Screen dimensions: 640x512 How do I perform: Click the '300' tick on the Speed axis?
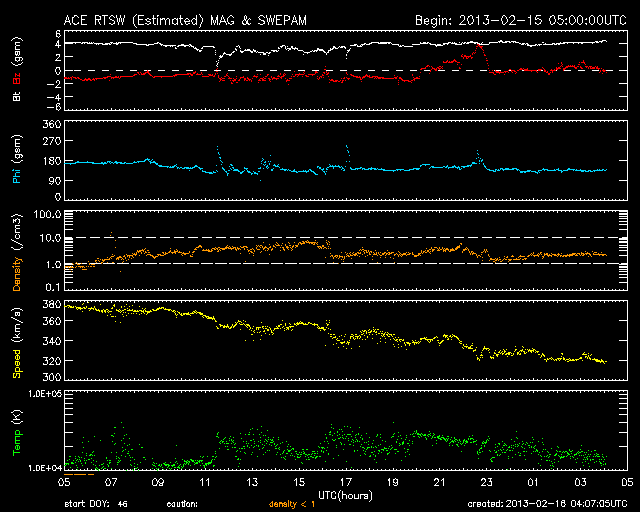coord(52,377)
